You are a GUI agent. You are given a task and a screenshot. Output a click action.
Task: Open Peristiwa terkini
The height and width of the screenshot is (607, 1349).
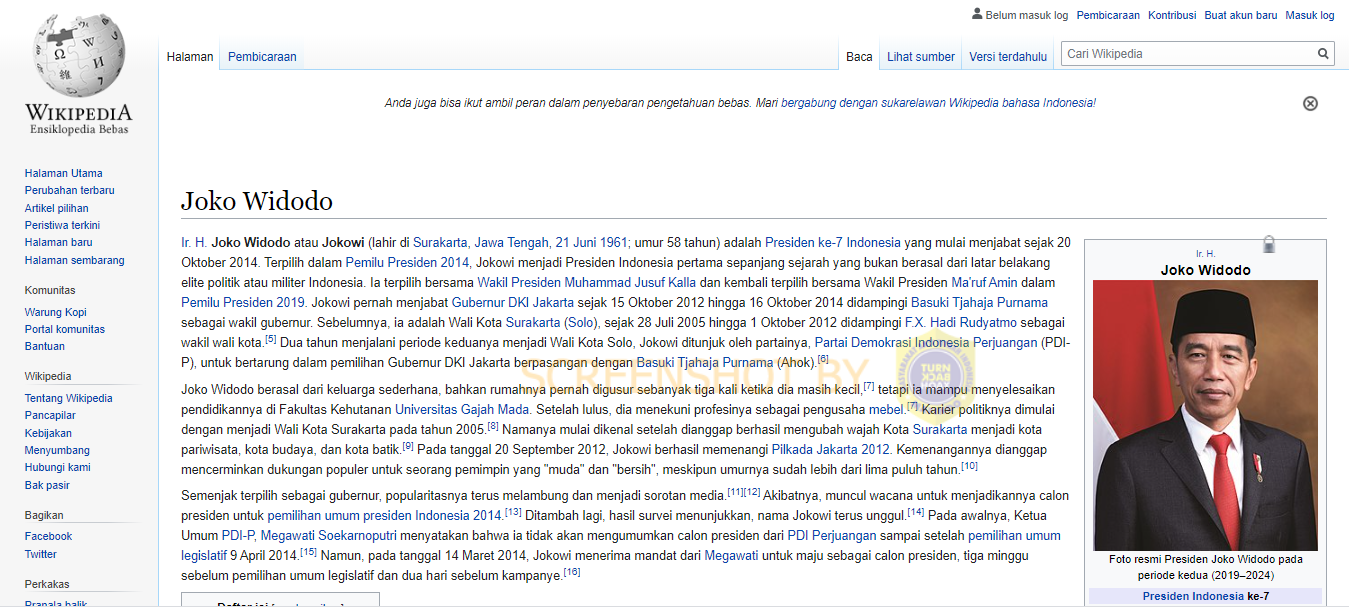pyautogui.click(x=62, y=225)
